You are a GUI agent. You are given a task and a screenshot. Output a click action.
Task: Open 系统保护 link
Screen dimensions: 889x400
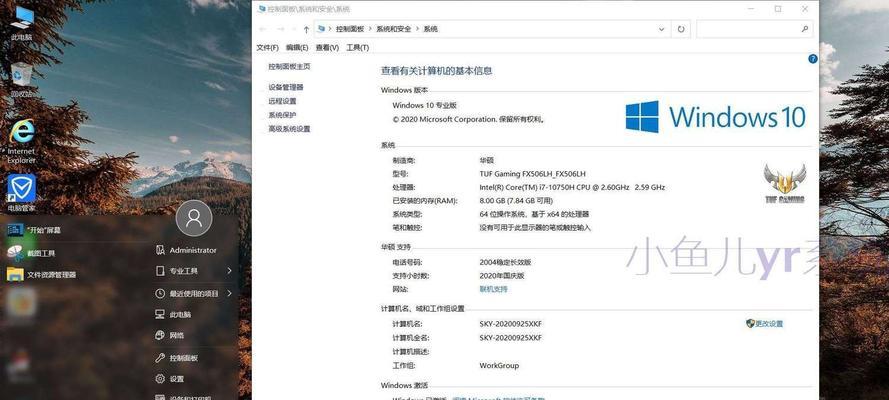[282, 115]
